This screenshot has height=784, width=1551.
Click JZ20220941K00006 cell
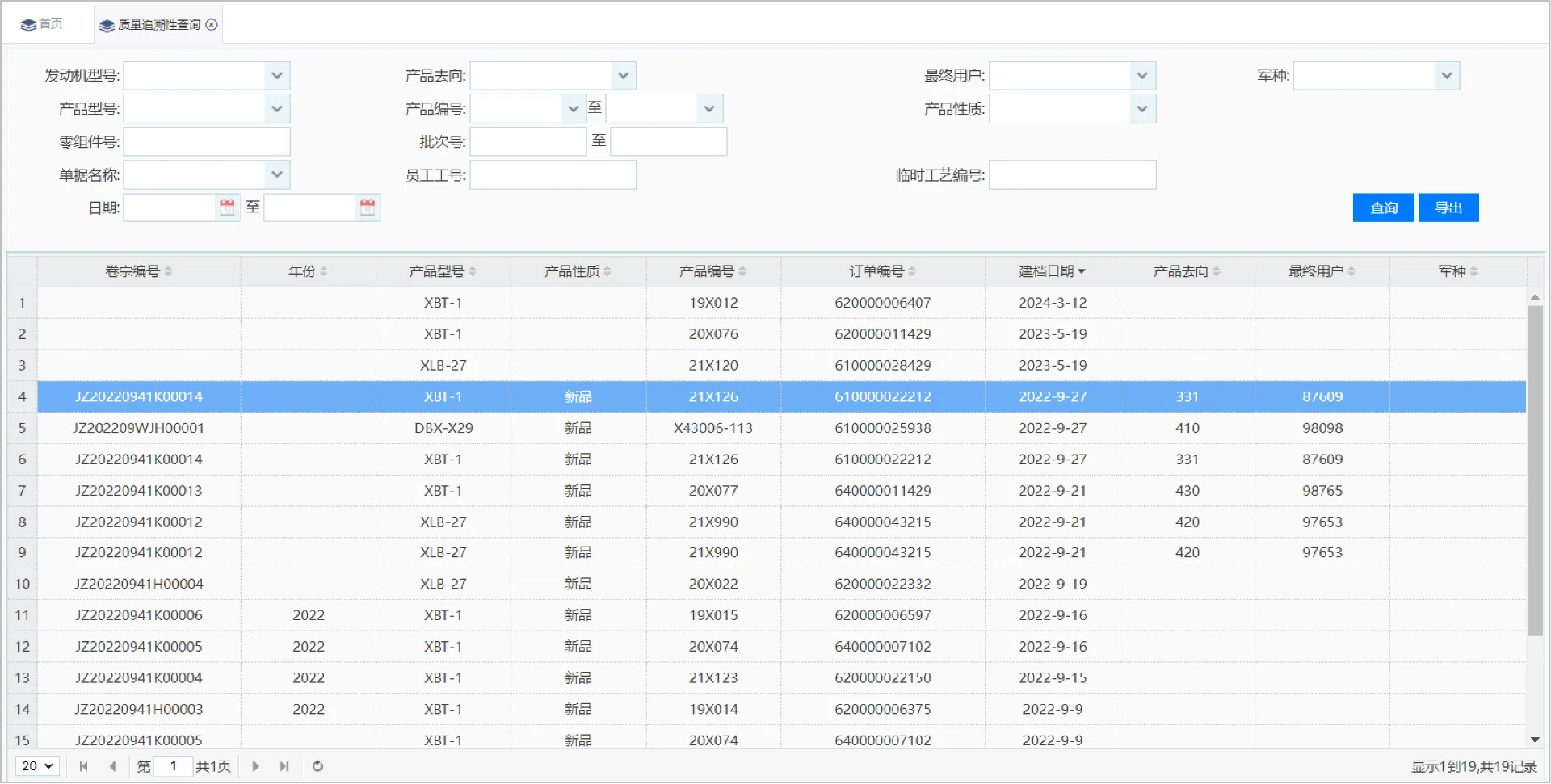tap(139, 615)
